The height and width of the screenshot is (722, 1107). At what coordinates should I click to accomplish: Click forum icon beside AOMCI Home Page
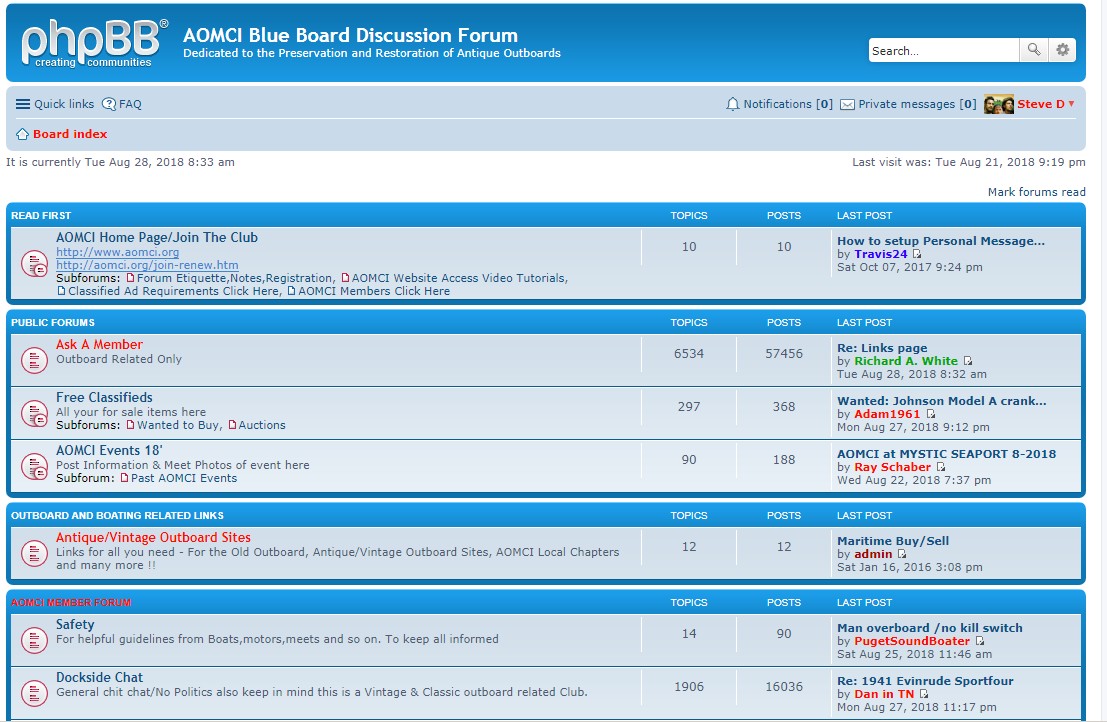pos(34,263)
